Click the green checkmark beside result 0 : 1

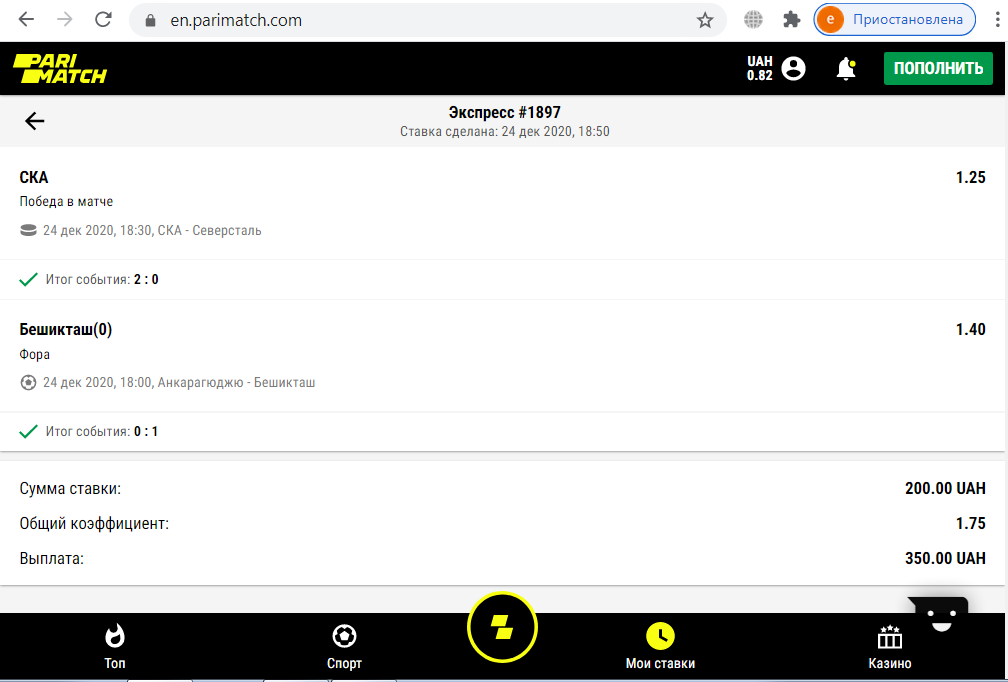tap(28, 431)
